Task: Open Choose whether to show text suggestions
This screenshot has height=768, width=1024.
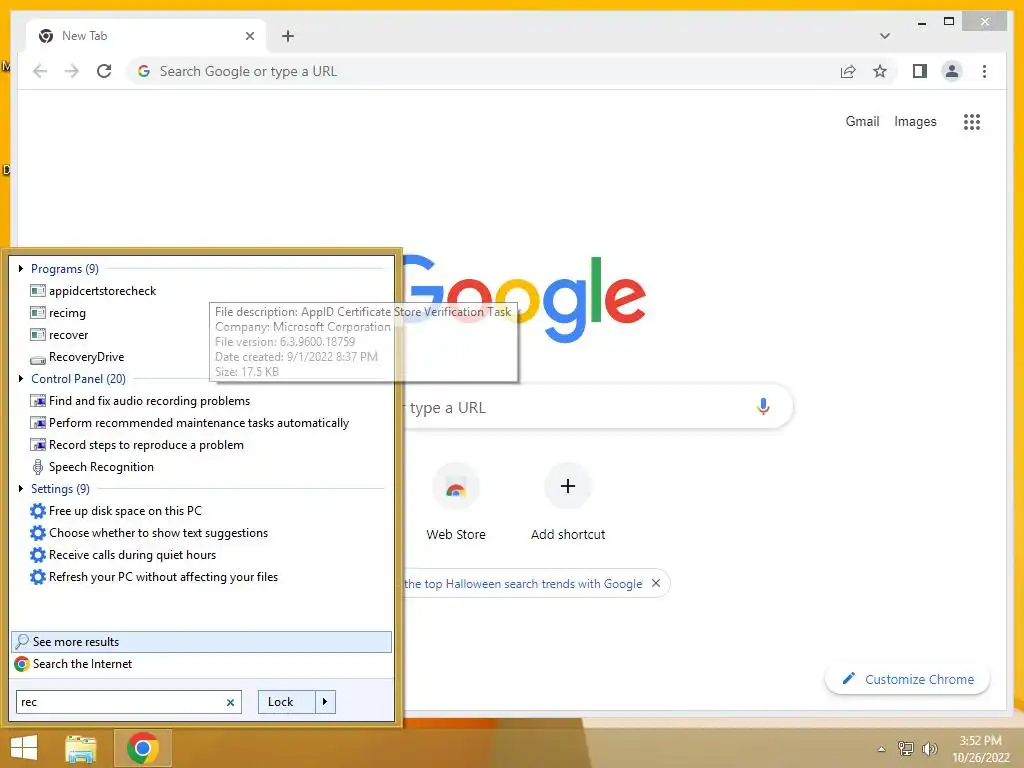Action: tap(150, 533)
